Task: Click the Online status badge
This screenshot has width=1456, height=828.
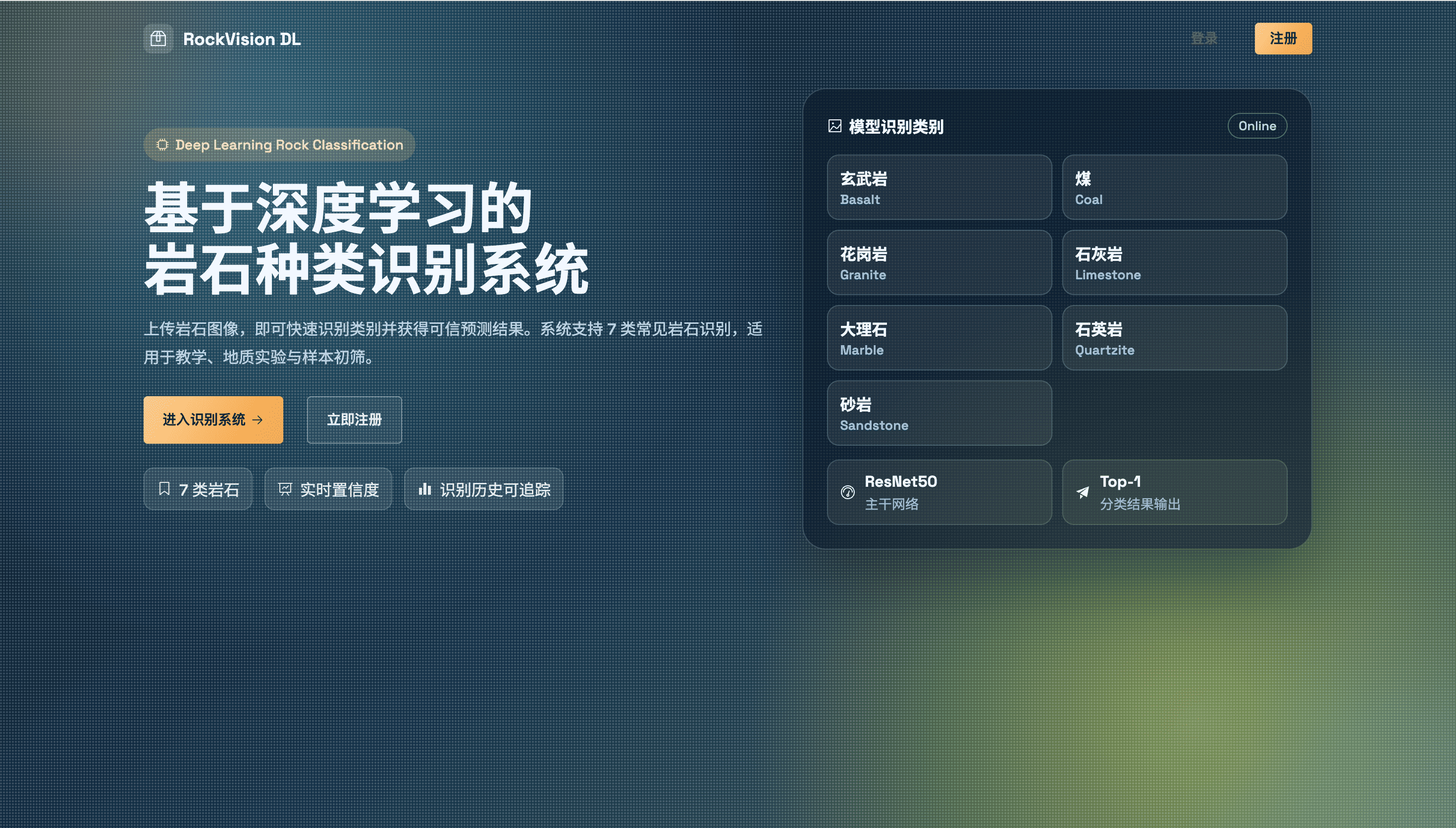Action: tap(1257, 126)
